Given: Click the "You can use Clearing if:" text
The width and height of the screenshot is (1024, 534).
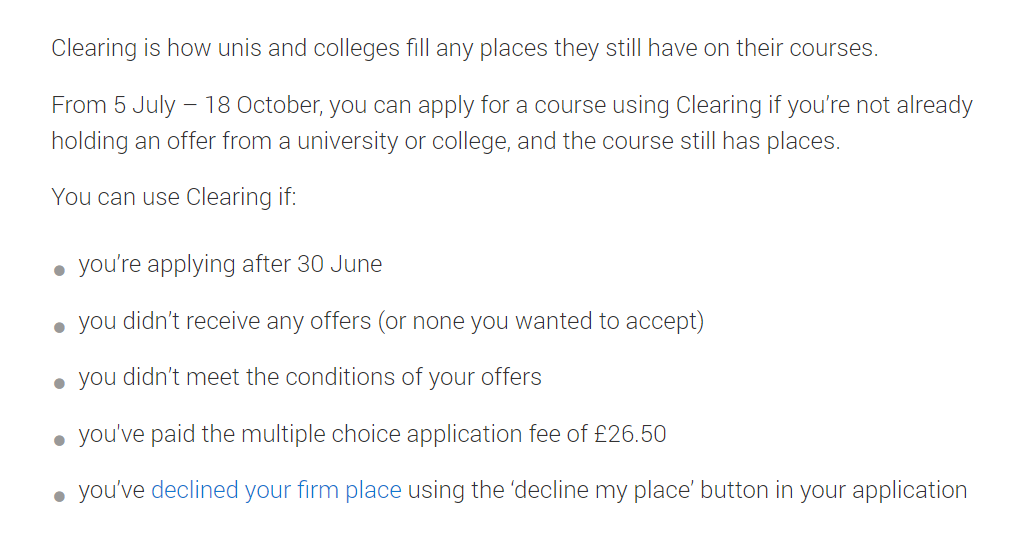Looking at the screenshot, I should [x=174, y=196].
